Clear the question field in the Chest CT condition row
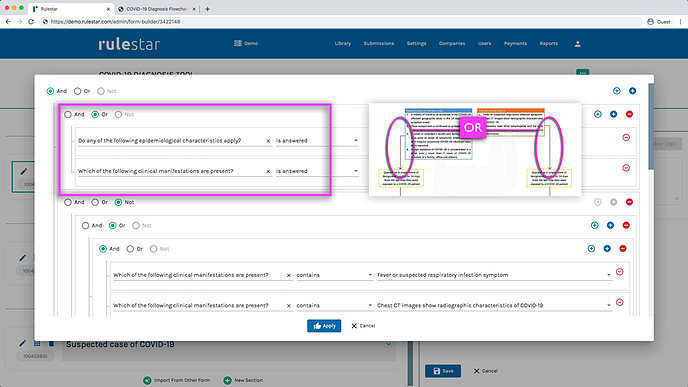Image resolution: width=688 pixels, height=387 pixels. 289,305
